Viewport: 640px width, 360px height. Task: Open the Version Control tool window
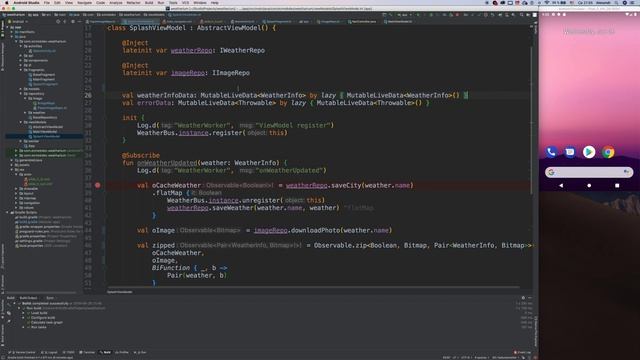22,352
